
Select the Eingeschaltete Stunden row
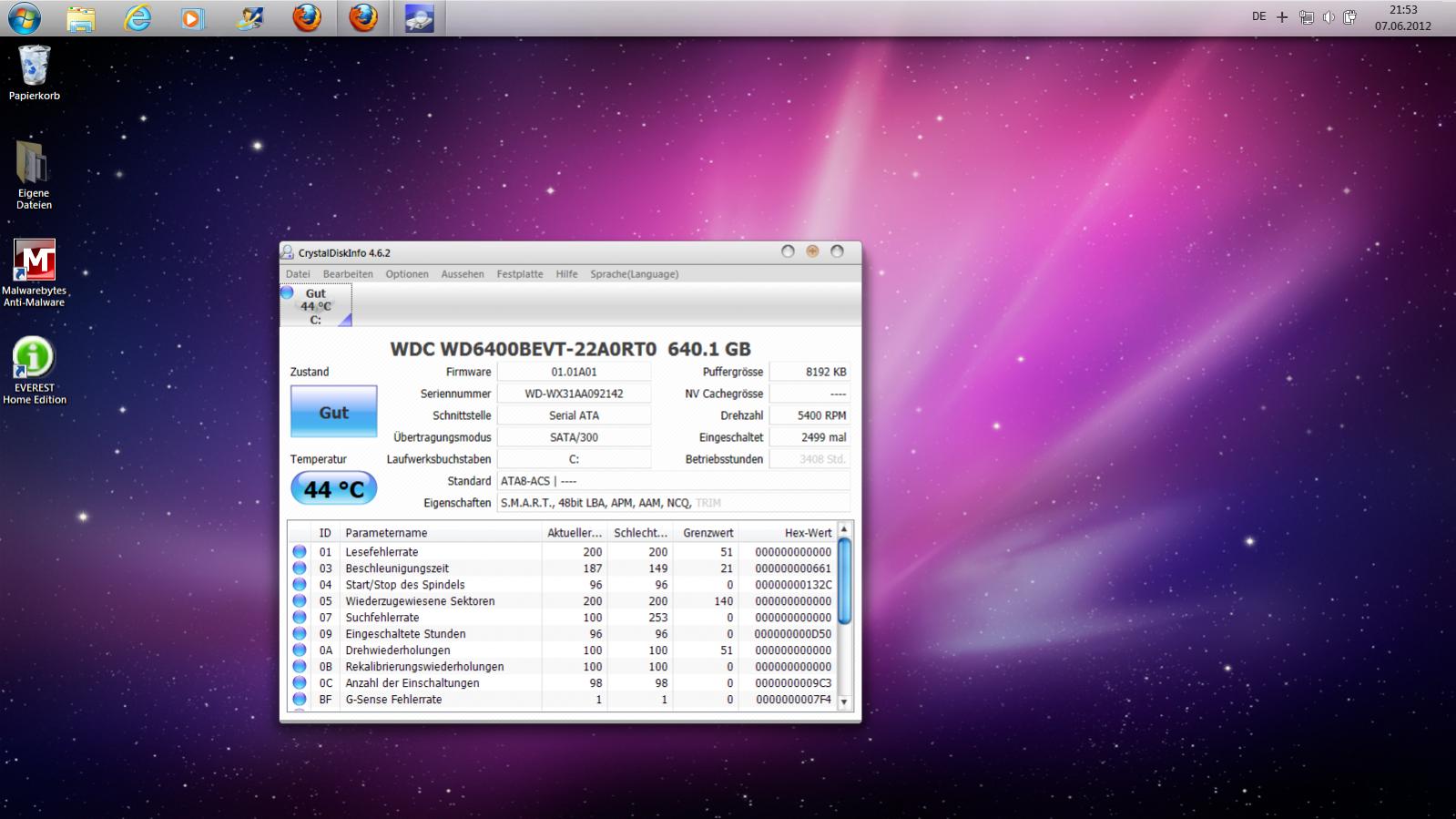562,634
